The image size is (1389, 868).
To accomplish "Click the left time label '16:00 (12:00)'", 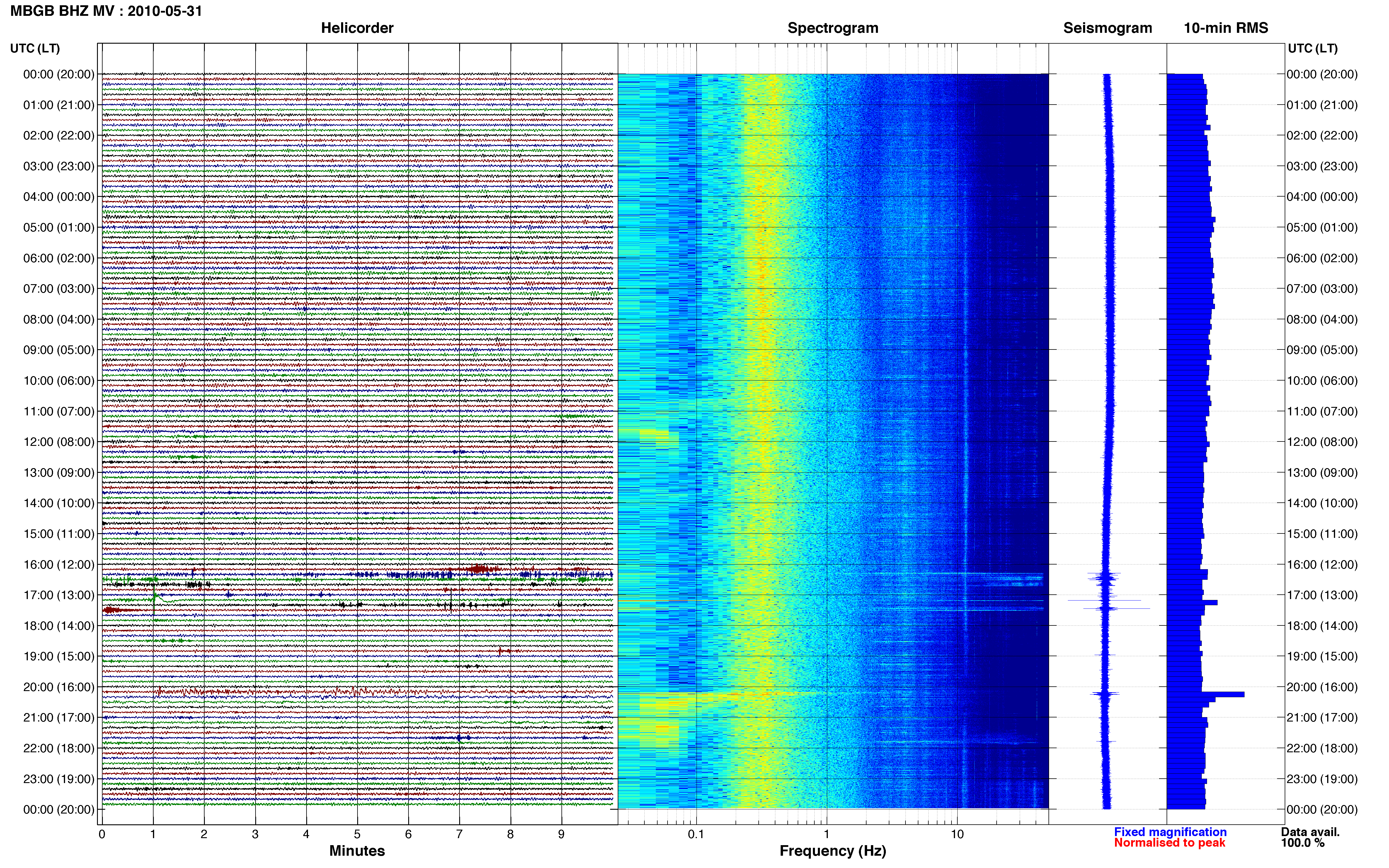I will 59,564.
